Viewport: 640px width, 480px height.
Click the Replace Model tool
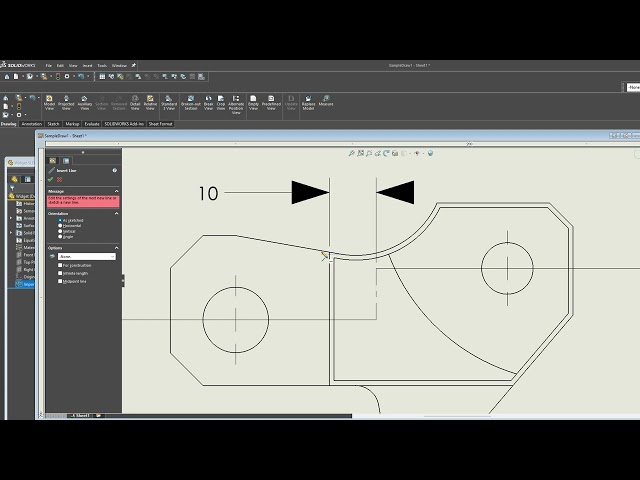[308, 102]
